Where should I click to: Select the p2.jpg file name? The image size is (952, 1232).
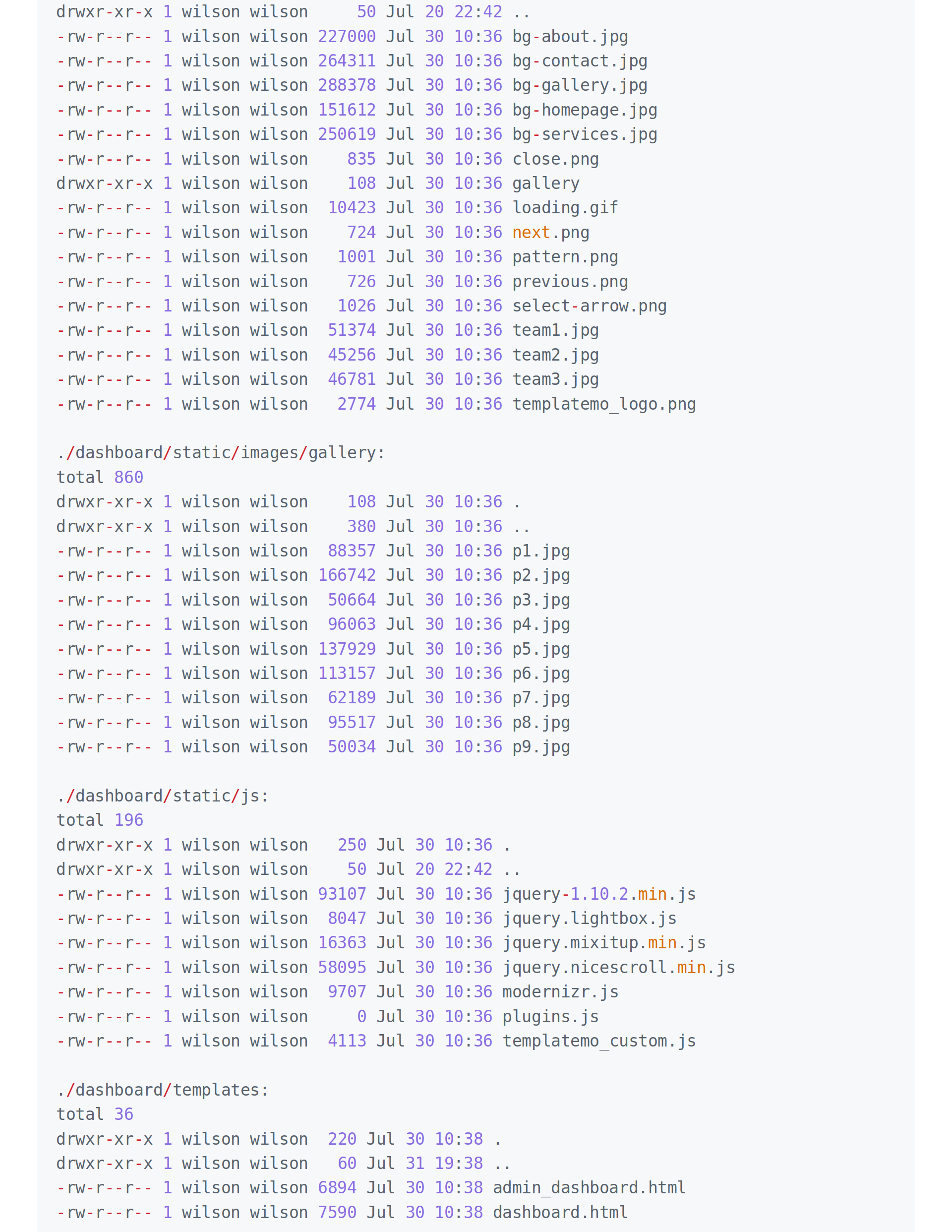(x=541, y=575)
